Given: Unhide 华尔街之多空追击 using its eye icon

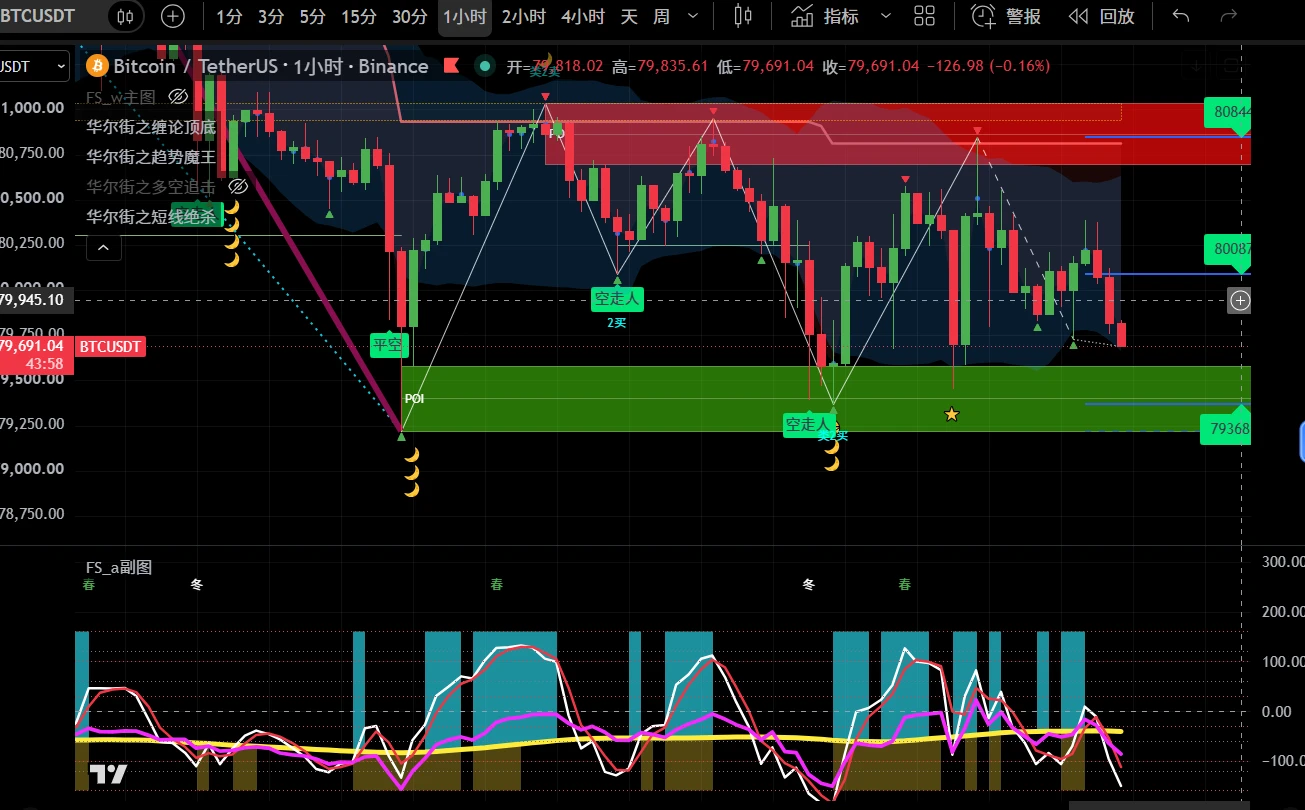Looking at the screenshot, I should click(237, 186).
